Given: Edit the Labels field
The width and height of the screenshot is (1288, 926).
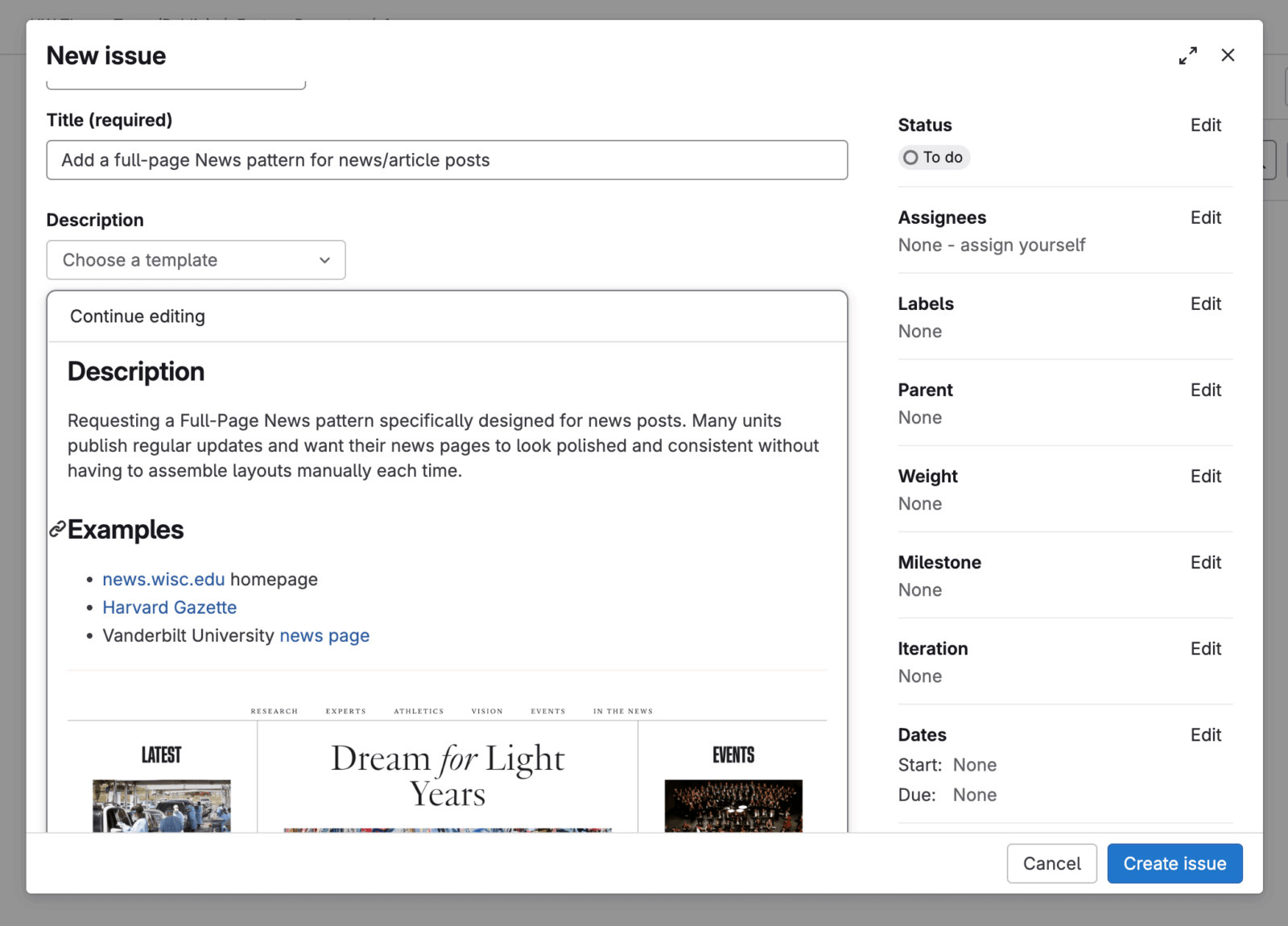Looking at the screenshot, I should pyautogui.click(x=1205, y=304).
